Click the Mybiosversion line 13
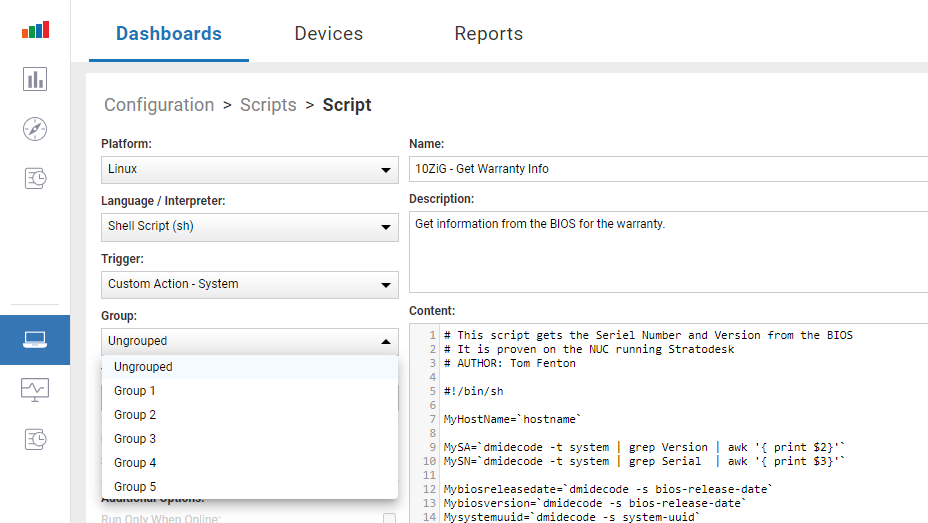 click(595, 503)
